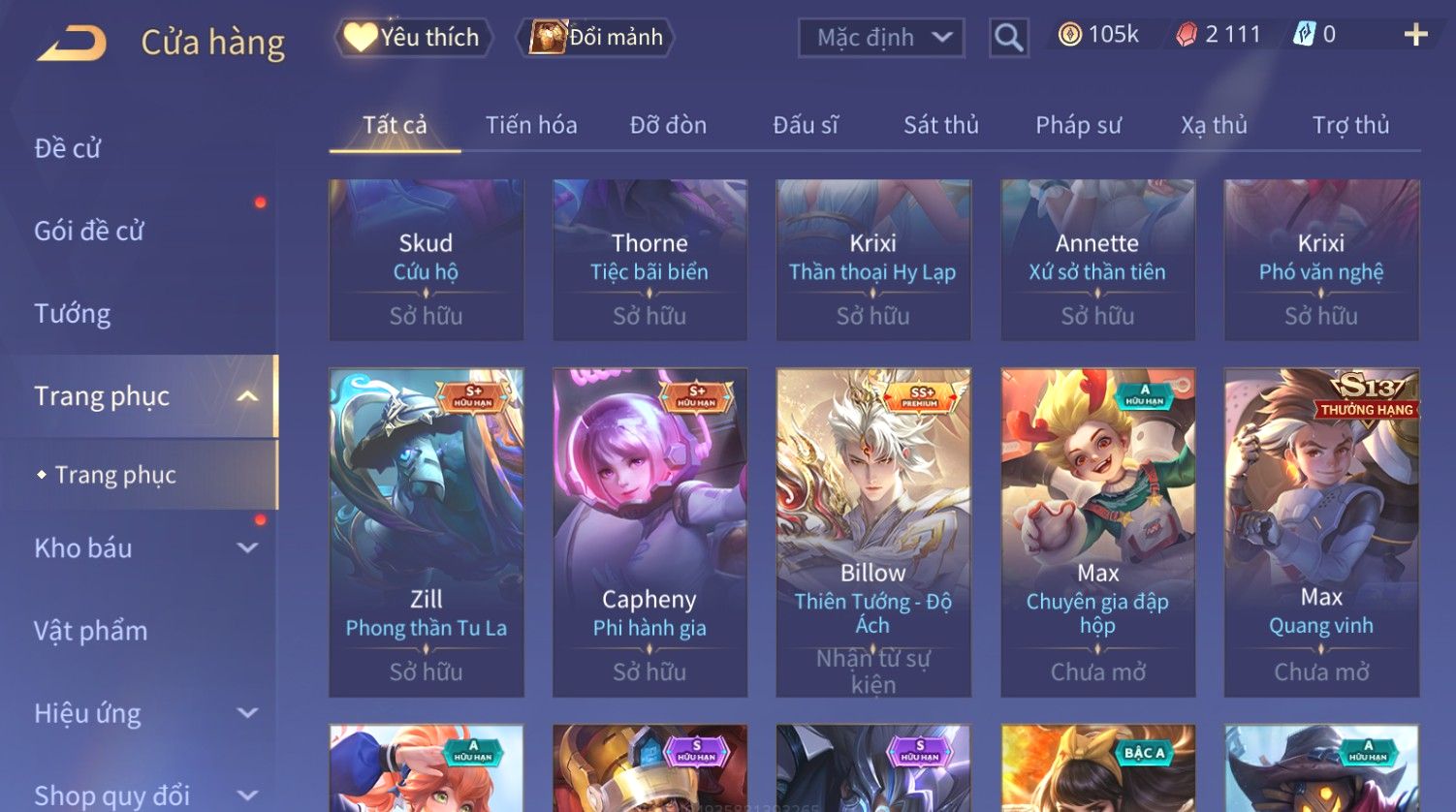Click the gold coin currency icon
The image size is (1456, 812).
pos(1069,35)
